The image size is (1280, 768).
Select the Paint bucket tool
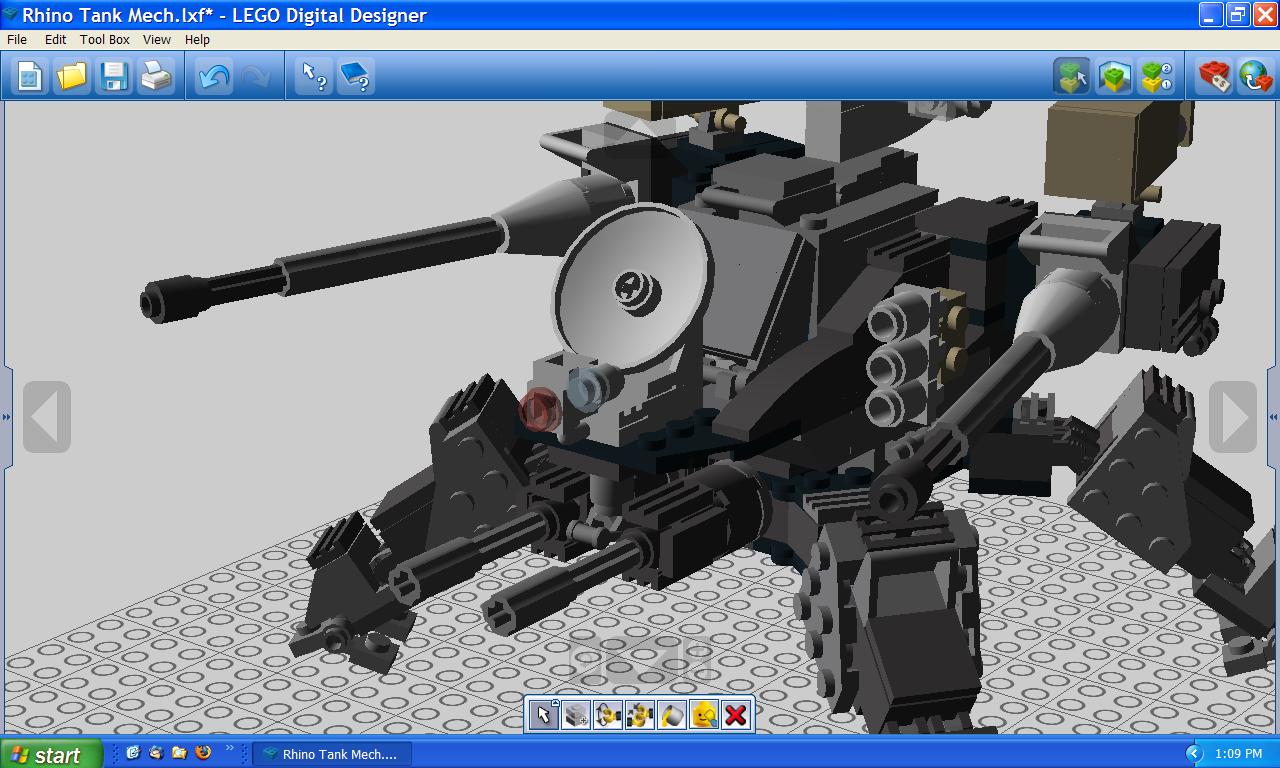[672, 714]
